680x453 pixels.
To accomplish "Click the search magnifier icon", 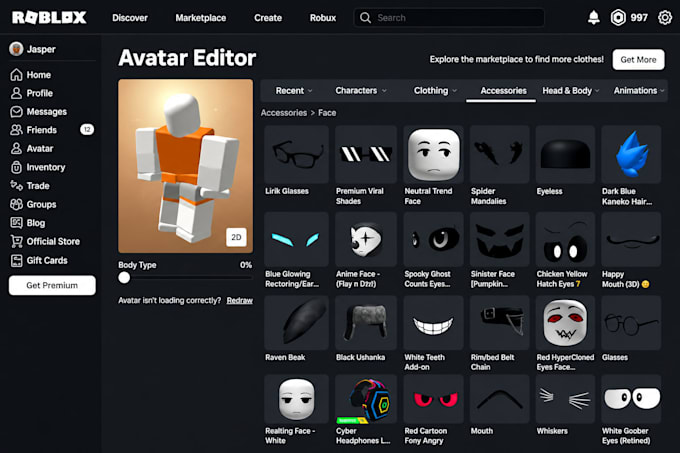I will 366,18.
